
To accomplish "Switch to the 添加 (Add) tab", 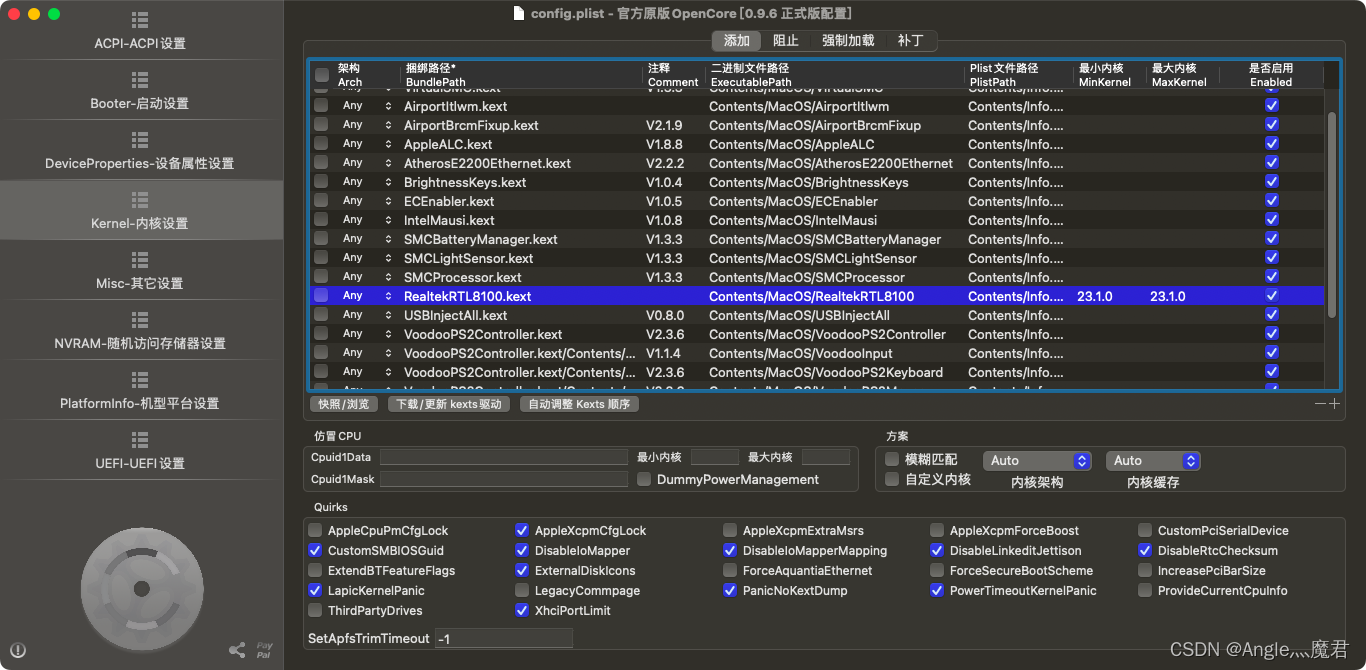I will click(737, 41).
